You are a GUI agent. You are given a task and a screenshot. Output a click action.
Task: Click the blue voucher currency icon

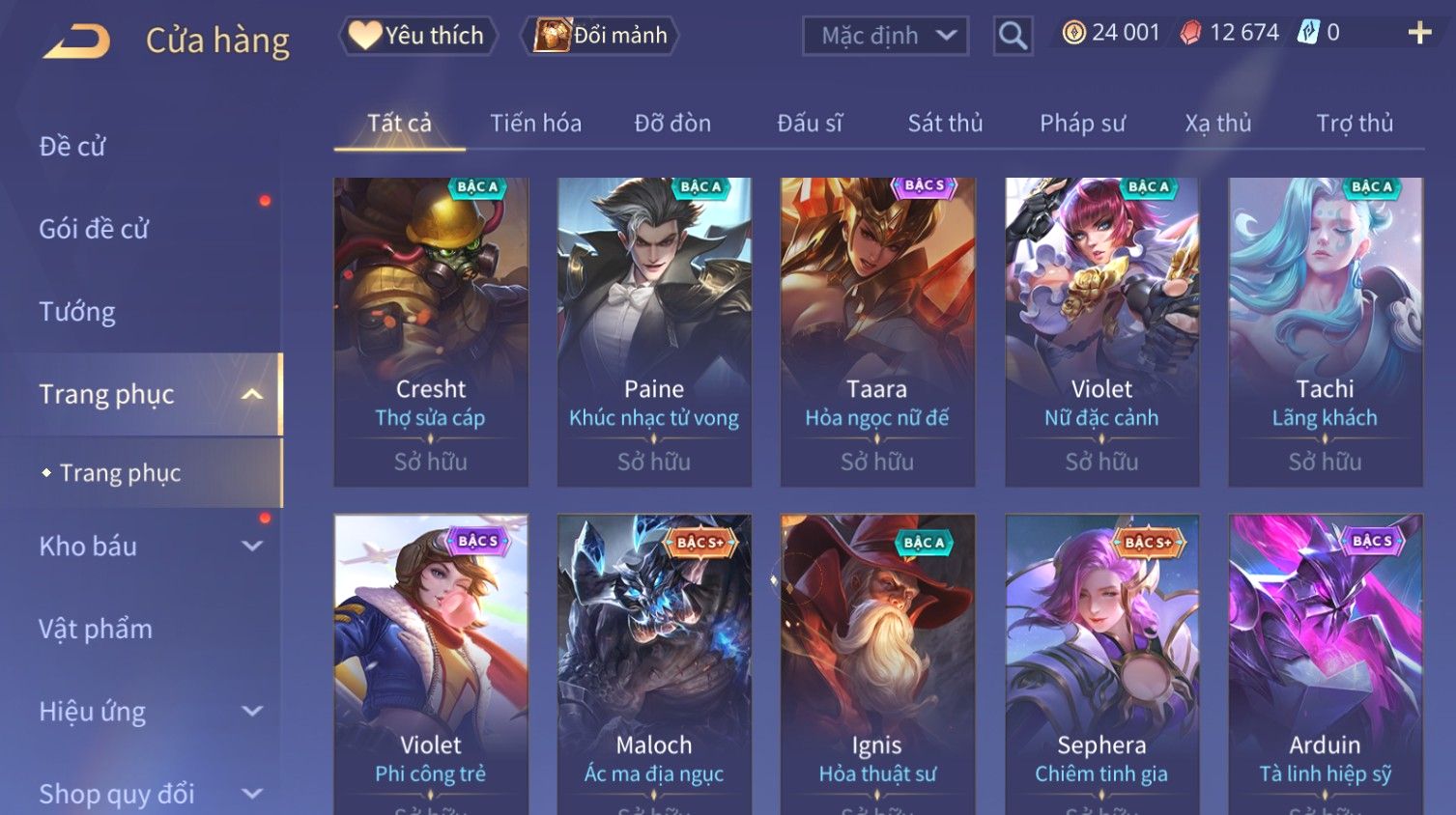coord(1308,33)
